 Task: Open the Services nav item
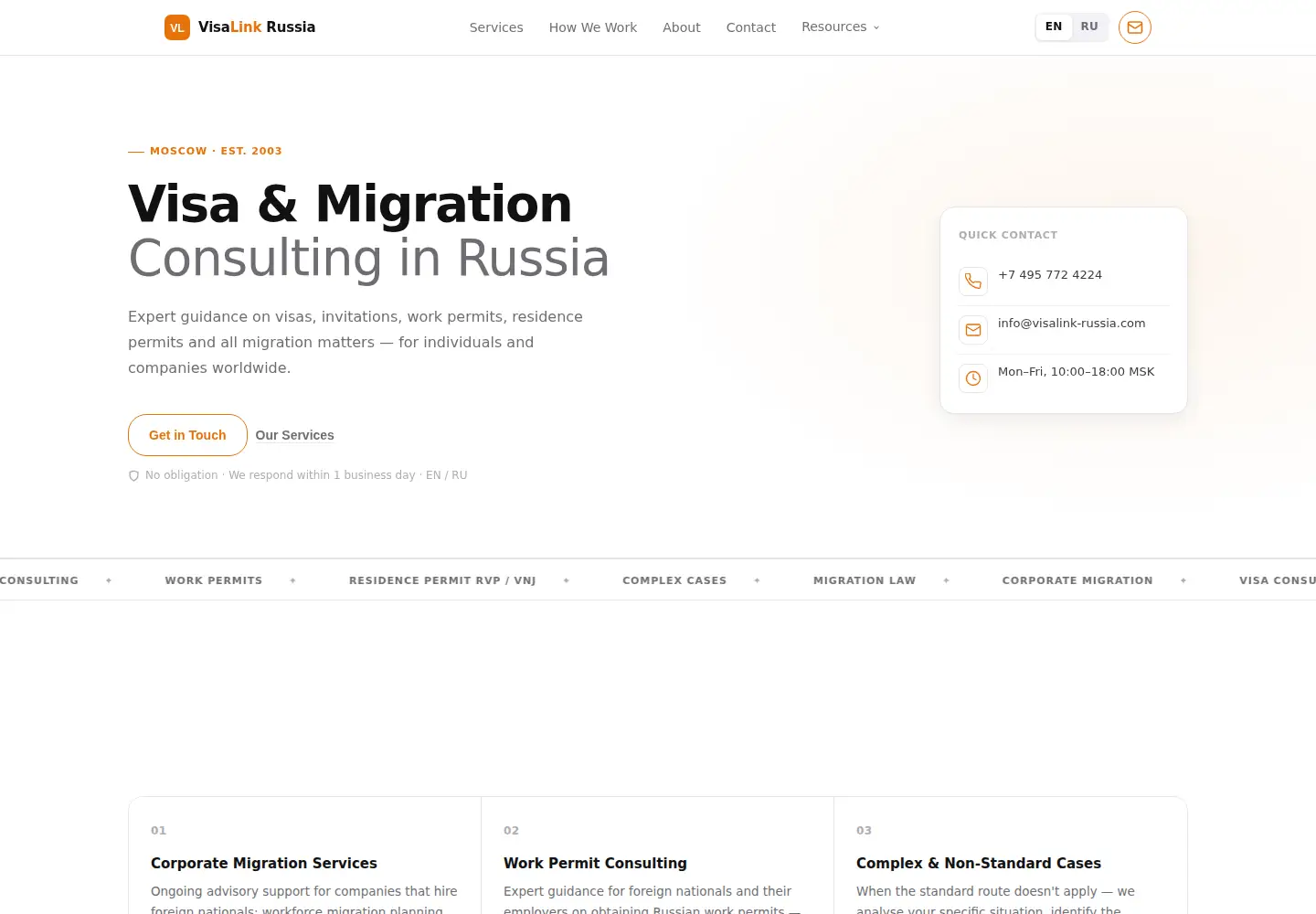[x=496, y=27]
